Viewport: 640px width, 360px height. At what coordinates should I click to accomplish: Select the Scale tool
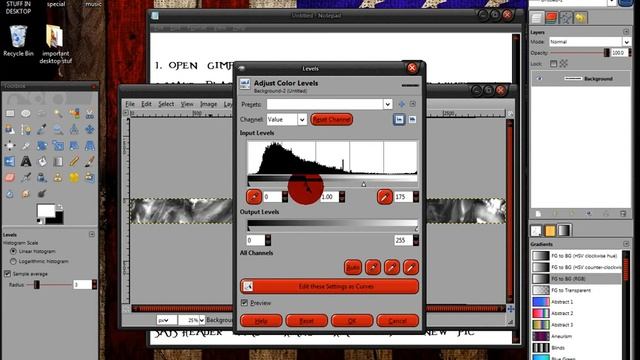58,145
